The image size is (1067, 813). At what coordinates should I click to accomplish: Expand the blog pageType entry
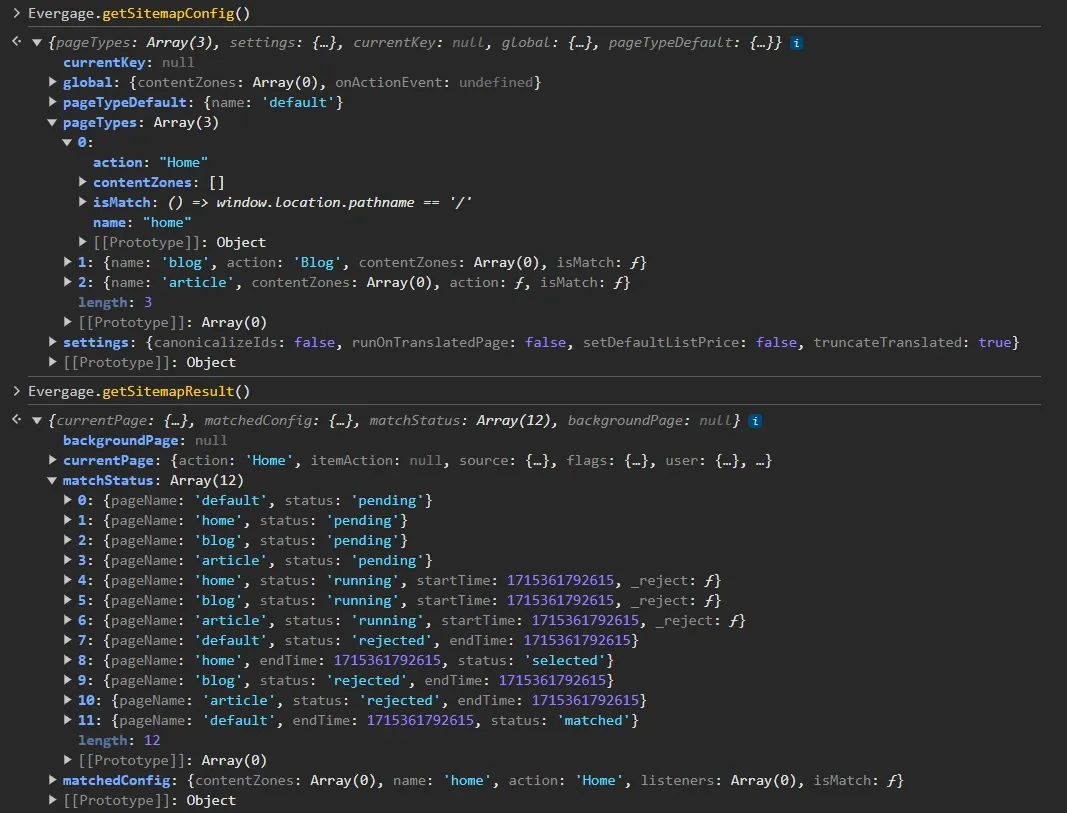pos(68,262)
